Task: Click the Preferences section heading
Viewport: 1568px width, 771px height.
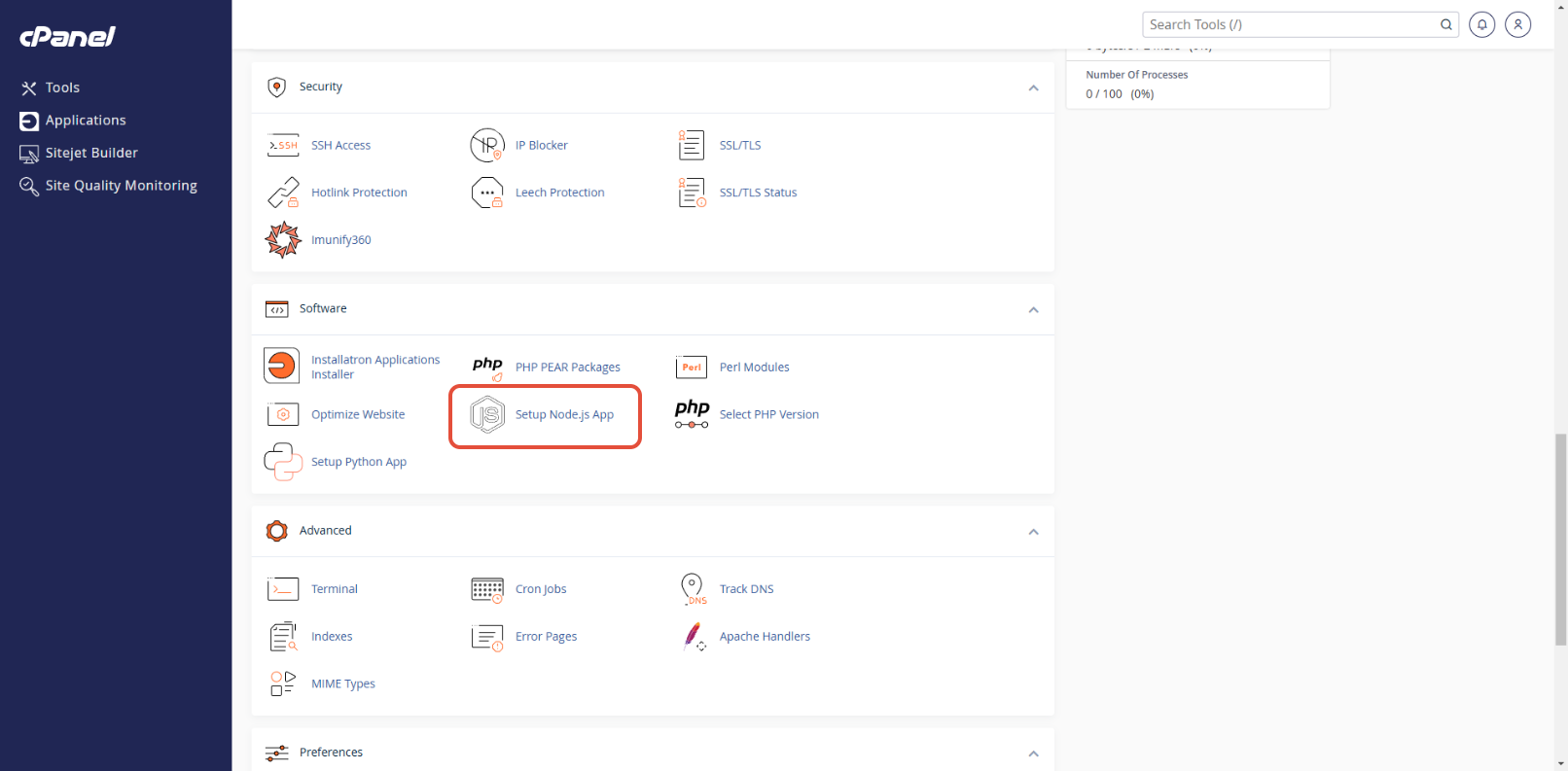Action: pos(331,753)
